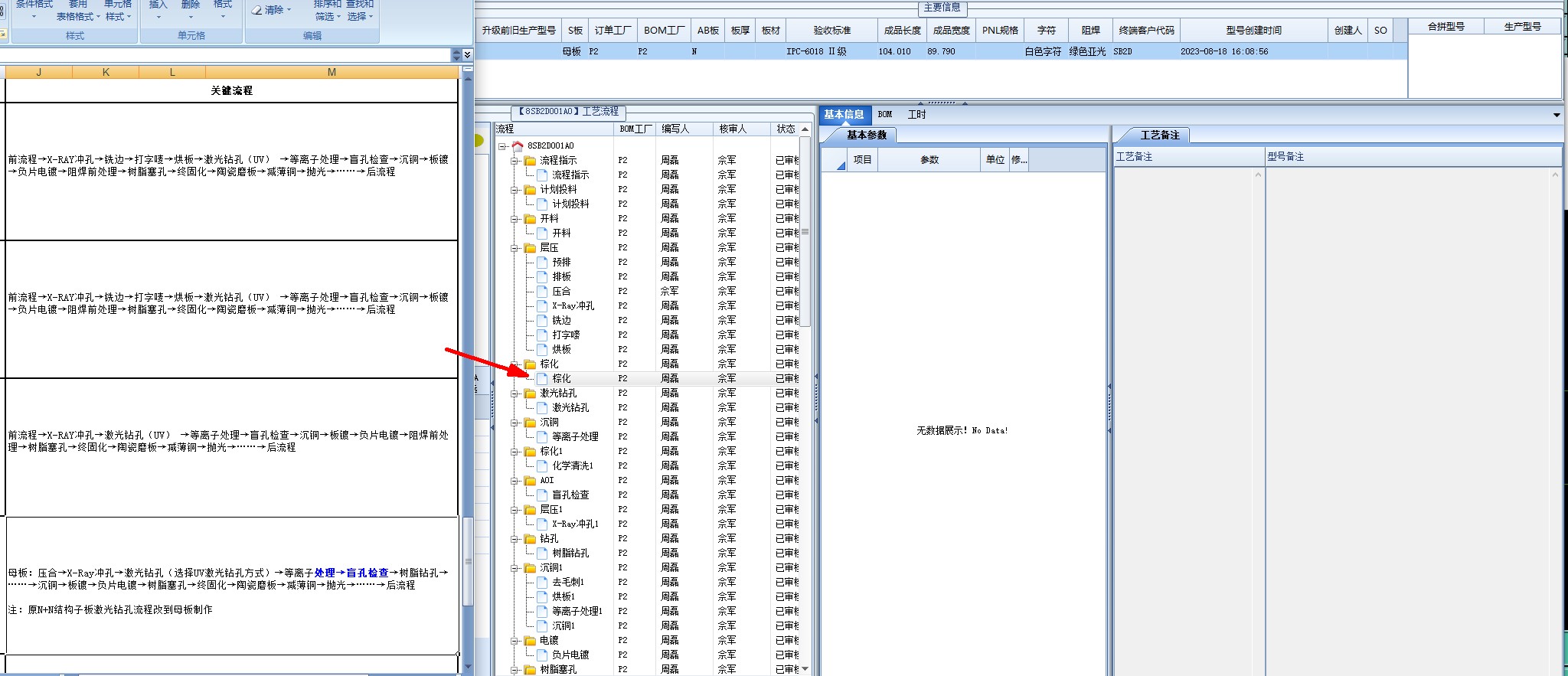This screenshot has width=1568, height=676.
Task: Select the 激光钻孔 step document row
Action: [x=647, y=407]
